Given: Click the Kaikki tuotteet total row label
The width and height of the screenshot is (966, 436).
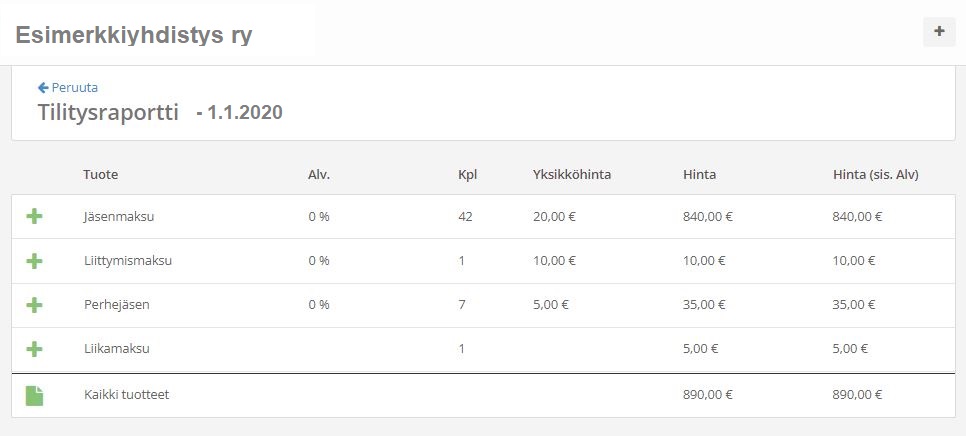Looking at the screenshot, I should tap(126, 395).
